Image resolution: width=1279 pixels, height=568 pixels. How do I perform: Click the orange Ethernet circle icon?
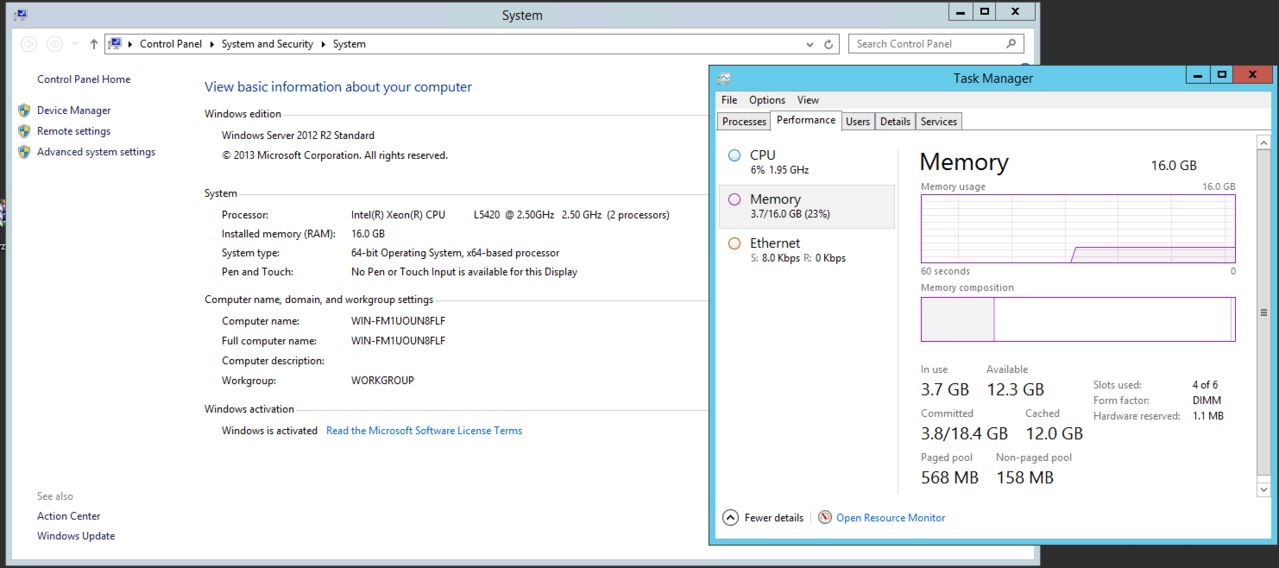[734, 243]
